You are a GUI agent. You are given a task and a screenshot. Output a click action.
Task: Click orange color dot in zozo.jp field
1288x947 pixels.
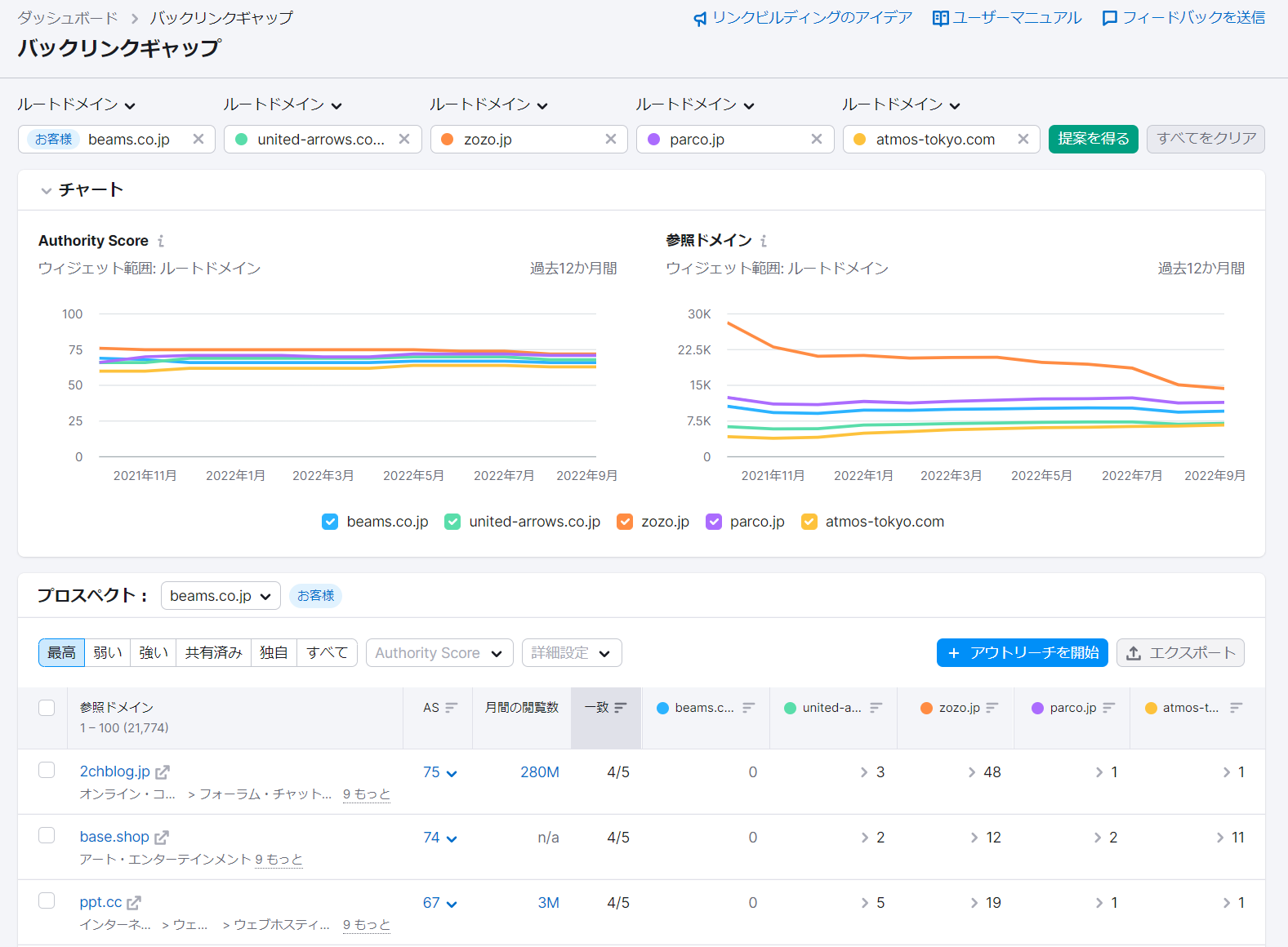pos(448,140)
